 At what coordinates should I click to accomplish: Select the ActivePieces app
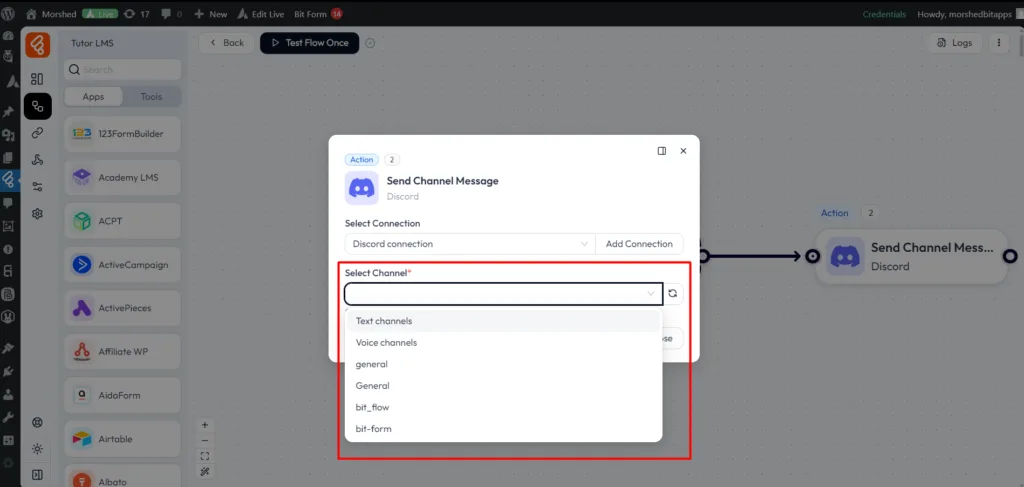(x=123, y=308)
